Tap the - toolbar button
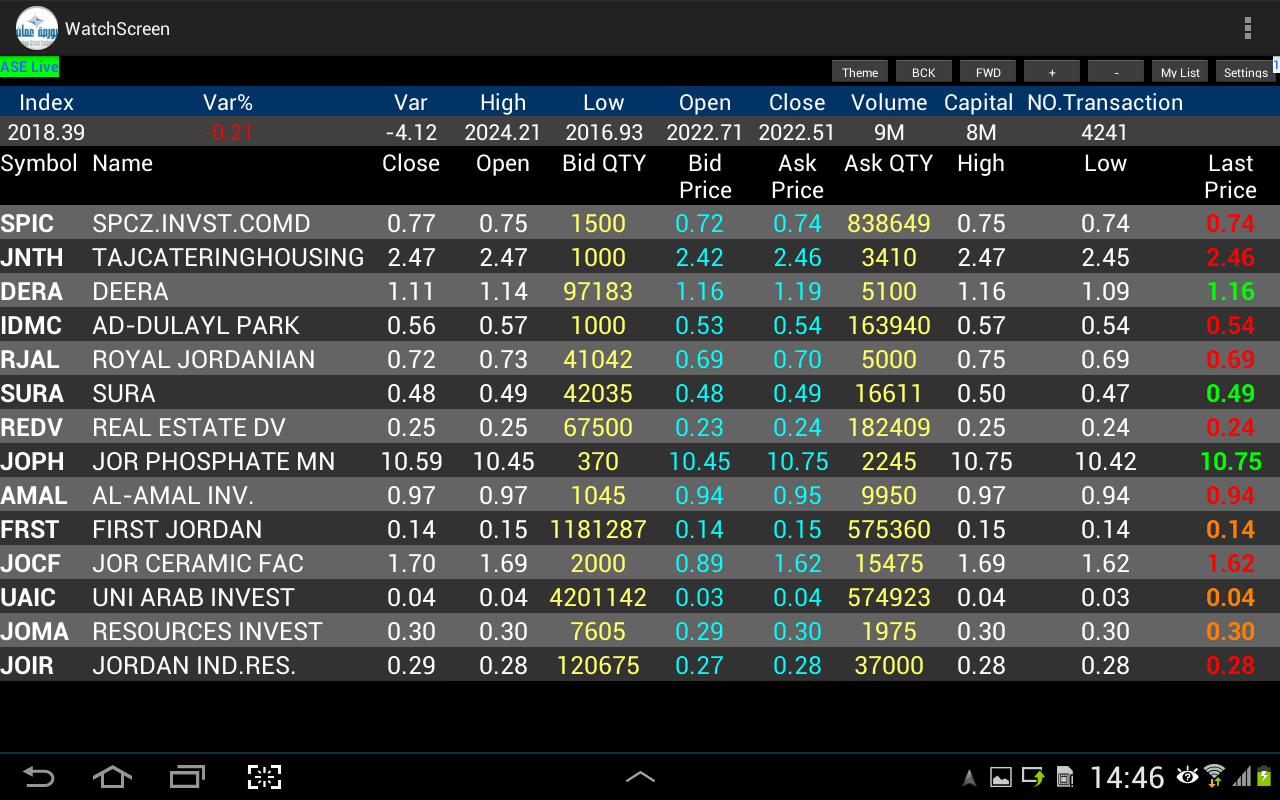The width and height of the screenshot is (1280, 800). pos(1115,71)
